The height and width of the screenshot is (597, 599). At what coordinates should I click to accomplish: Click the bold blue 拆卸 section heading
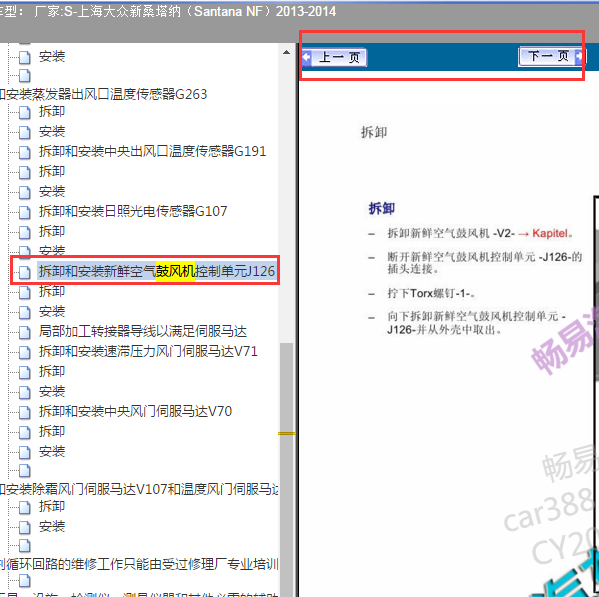[381, 209]
